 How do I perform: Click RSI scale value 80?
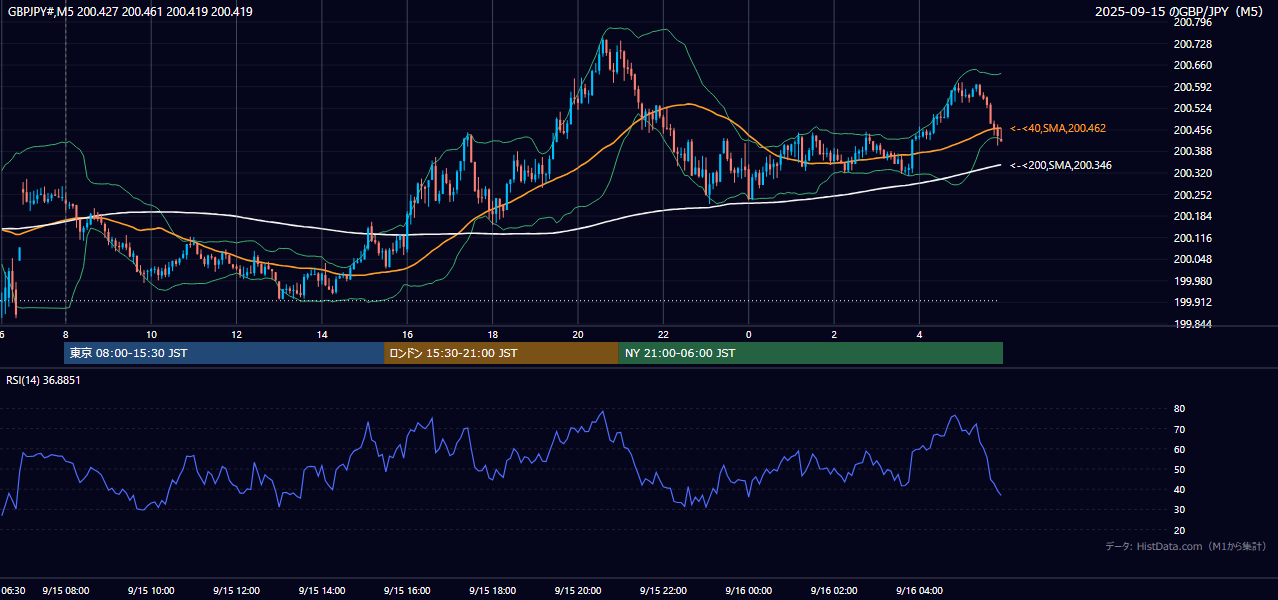pyautogui.click(x=1179, y=409)
